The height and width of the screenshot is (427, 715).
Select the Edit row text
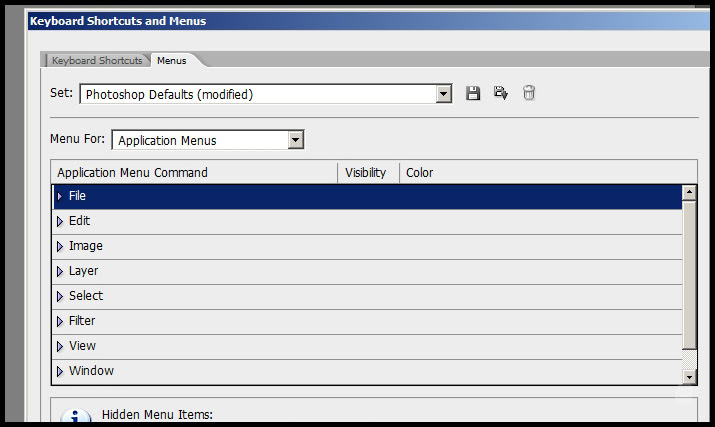(x=79, y=221)
